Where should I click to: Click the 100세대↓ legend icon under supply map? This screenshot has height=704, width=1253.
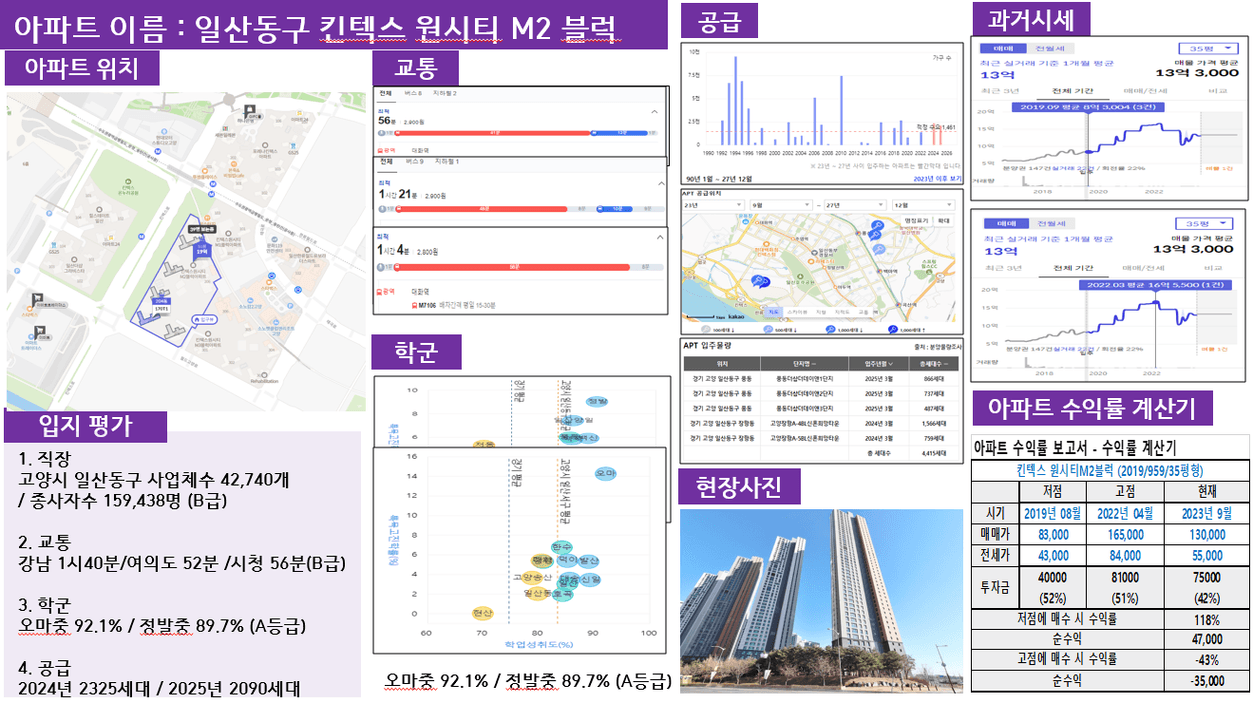708,329
